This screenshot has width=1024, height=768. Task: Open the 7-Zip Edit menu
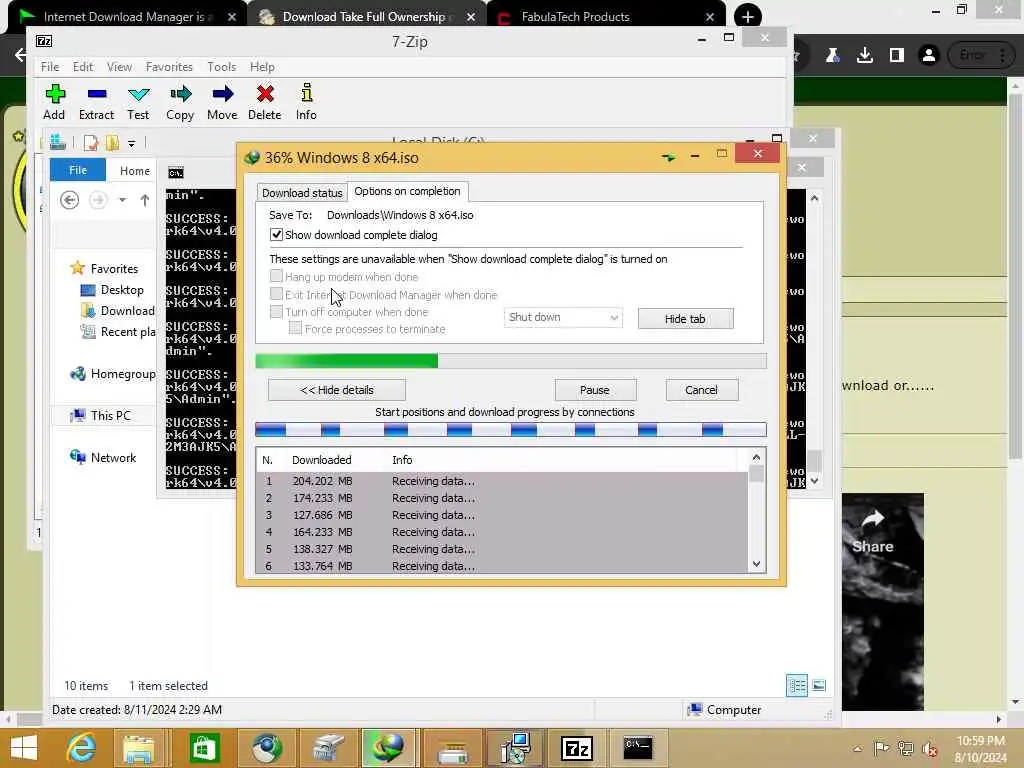tap(83, 67)
